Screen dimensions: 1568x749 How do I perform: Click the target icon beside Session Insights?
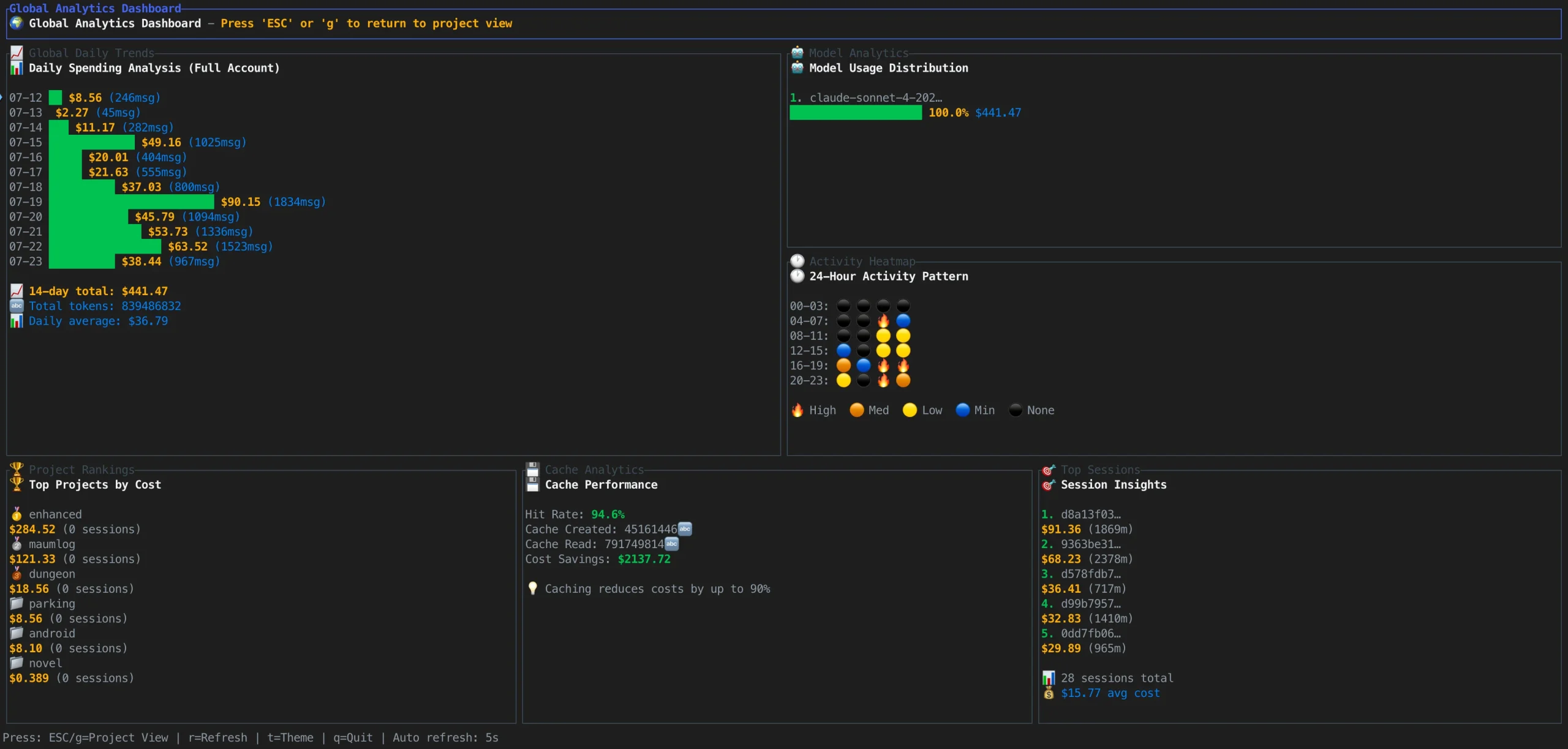(1049, 484)
